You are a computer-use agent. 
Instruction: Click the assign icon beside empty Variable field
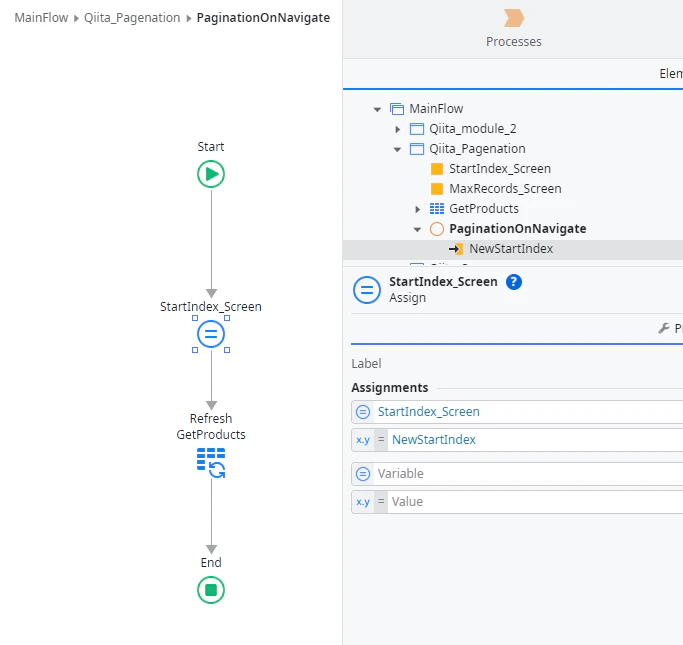[363, 474]
